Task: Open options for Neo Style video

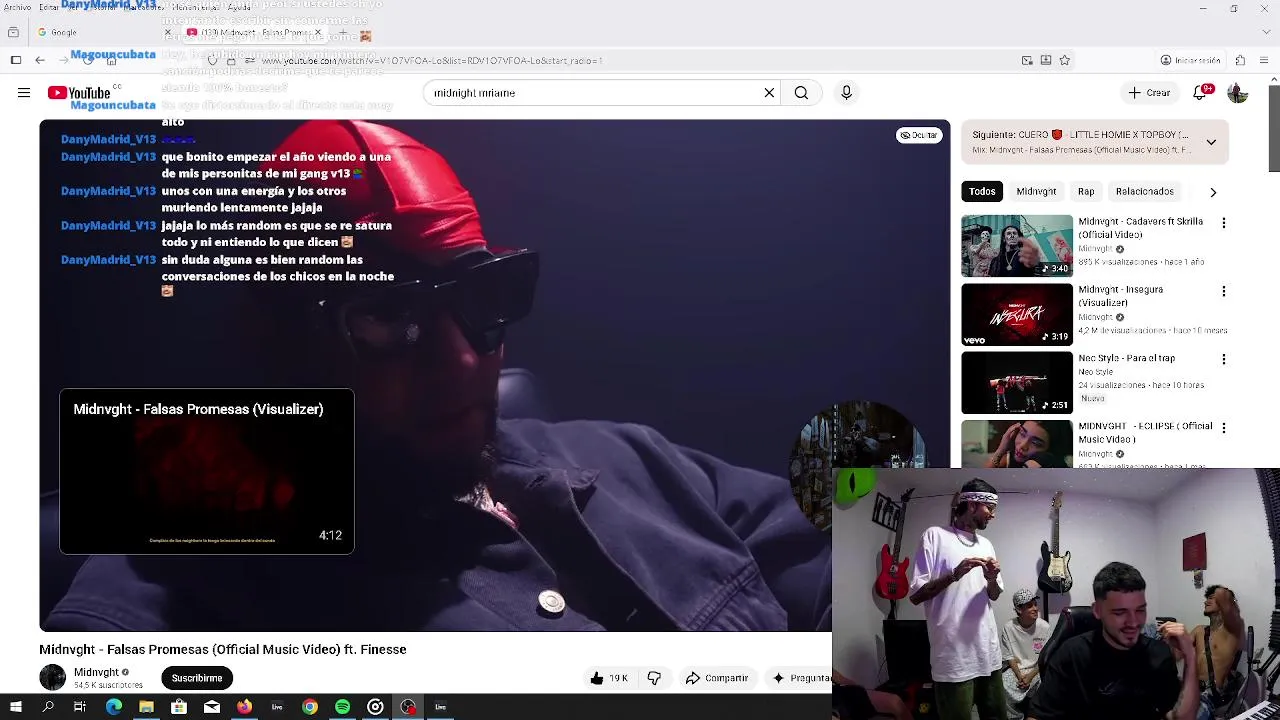Action: [1223, 359]
